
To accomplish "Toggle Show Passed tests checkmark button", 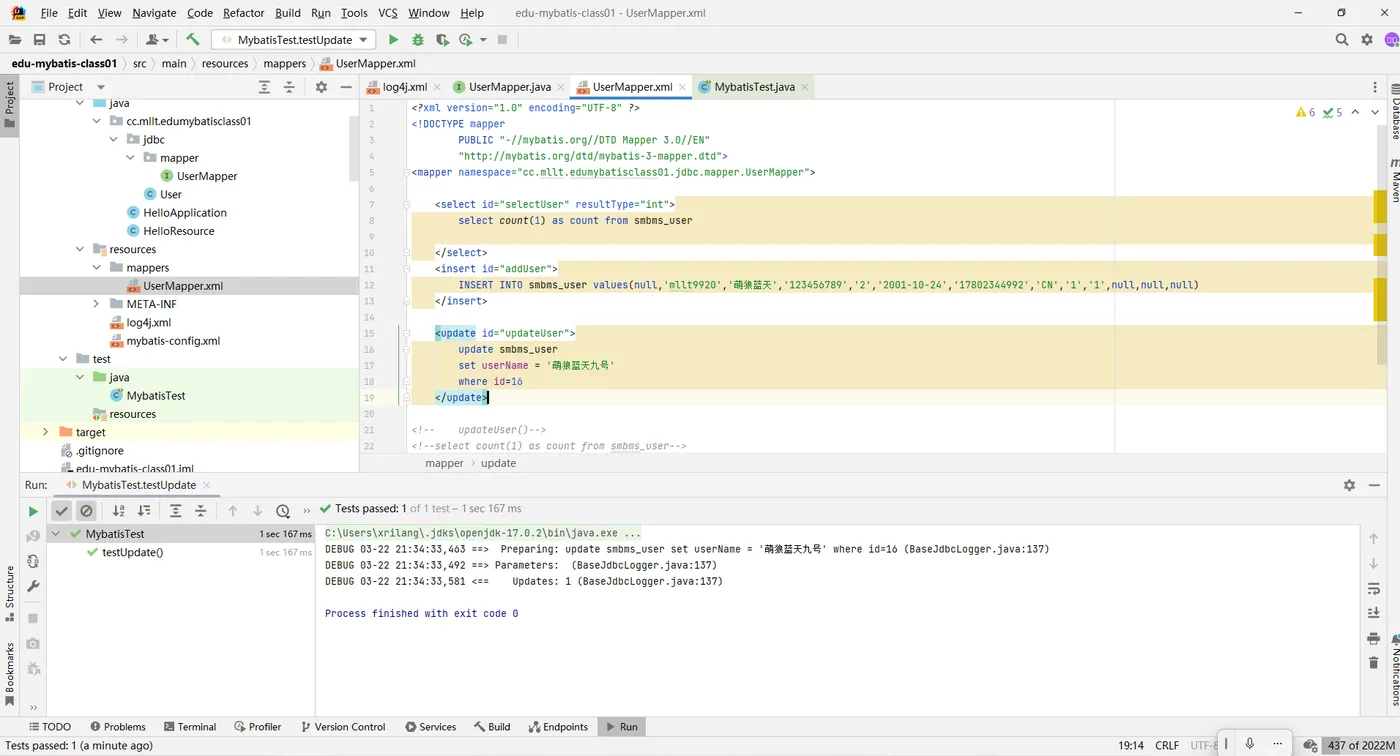I will coord(62,511).
